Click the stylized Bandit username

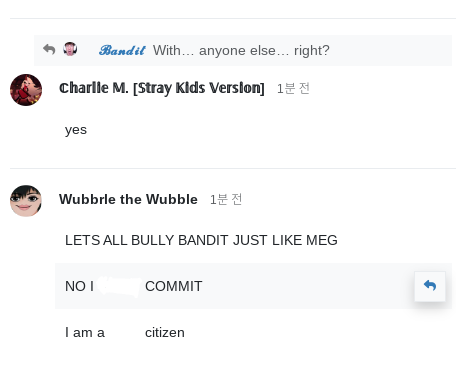pyautogui.click(x=122, y=50)
